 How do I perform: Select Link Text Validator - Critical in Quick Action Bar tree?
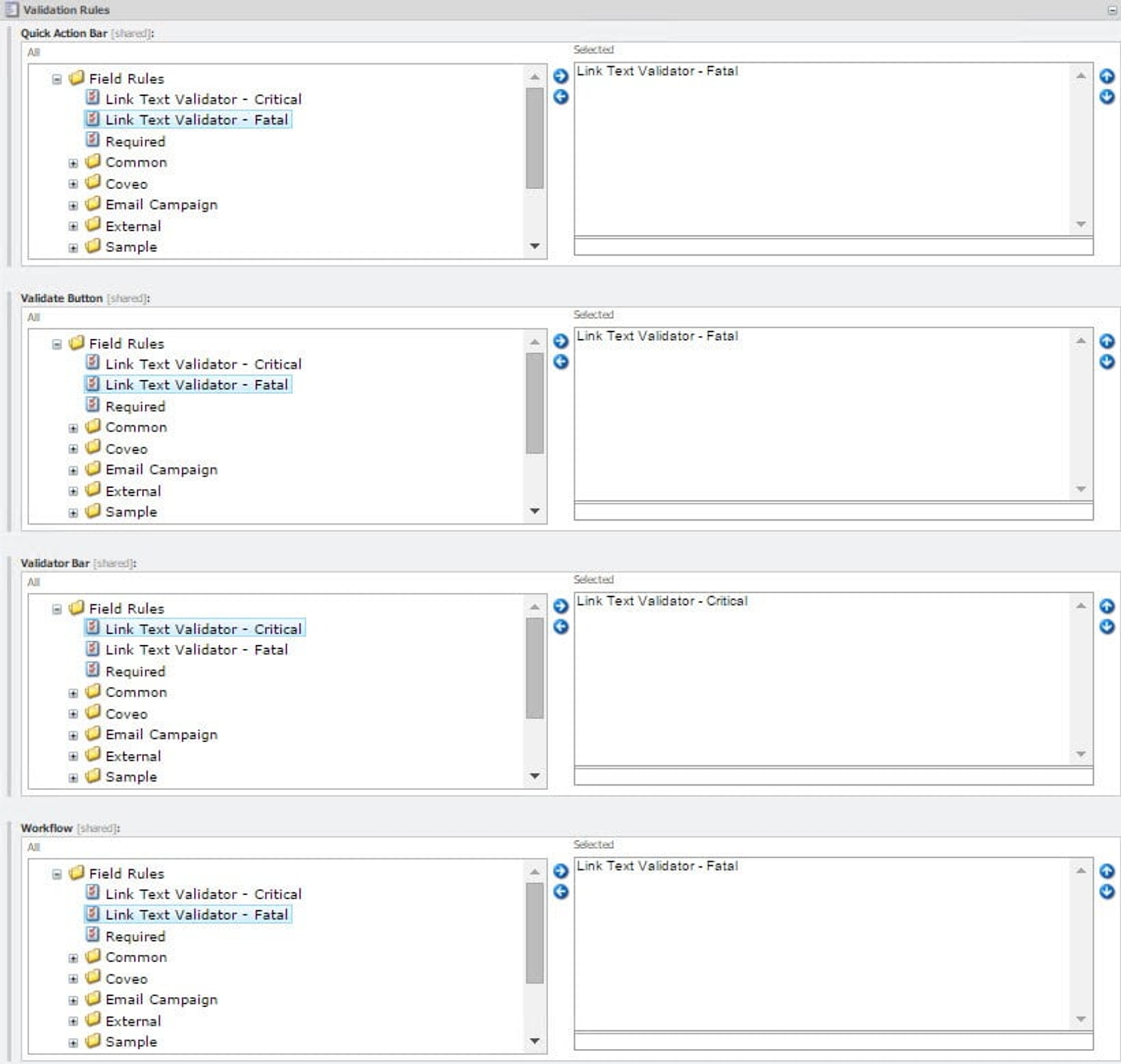coord(203,99)
